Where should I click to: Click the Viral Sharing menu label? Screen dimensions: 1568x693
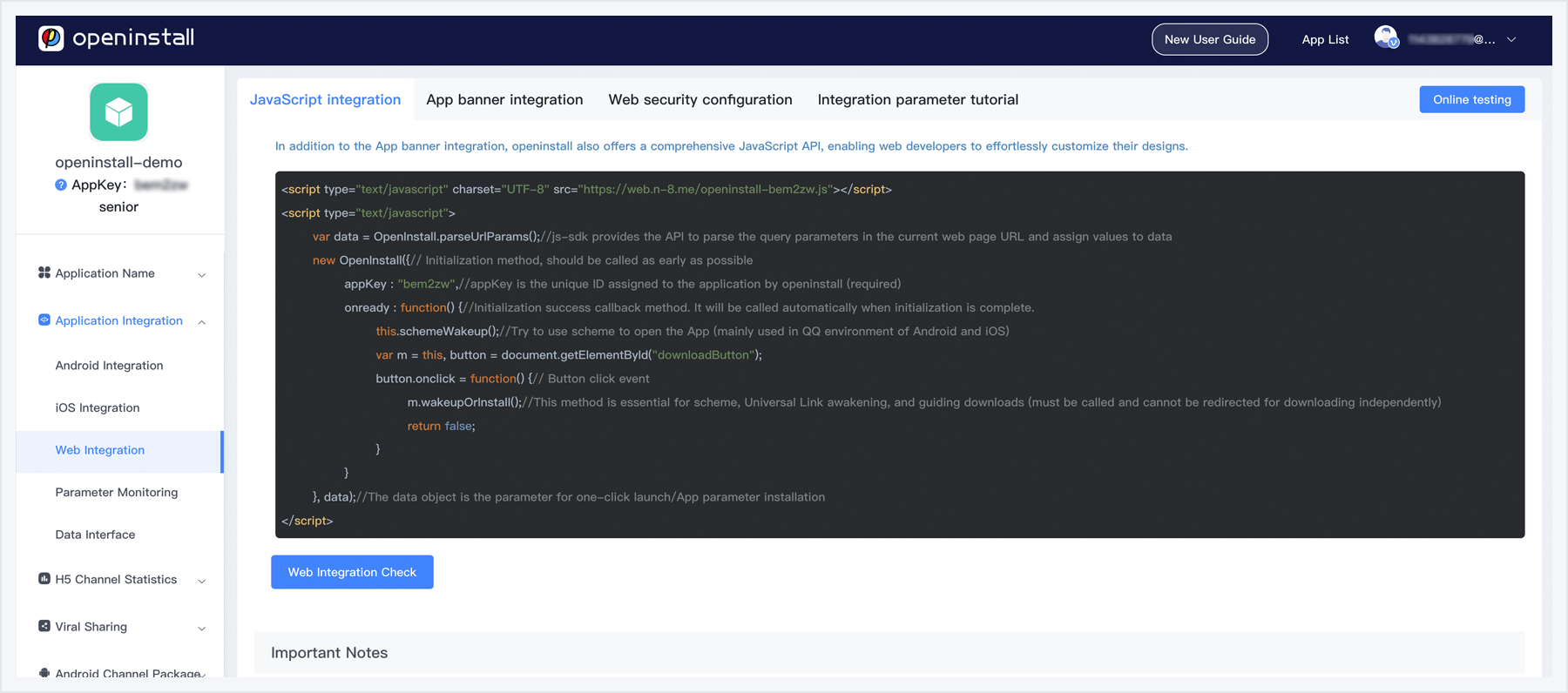coord(91,627)
